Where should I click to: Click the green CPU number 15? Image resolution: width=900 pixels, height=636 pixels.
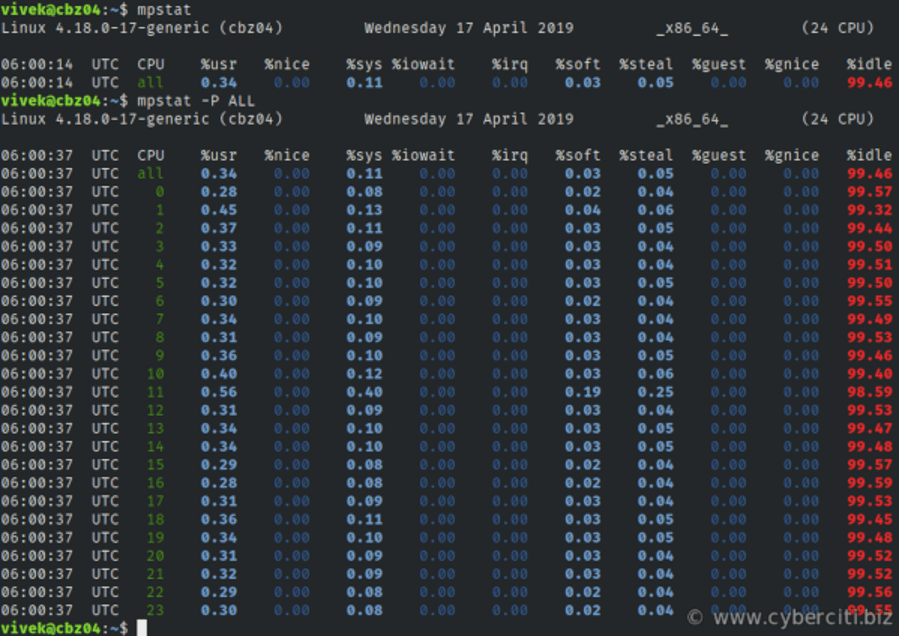coord(155,465)
